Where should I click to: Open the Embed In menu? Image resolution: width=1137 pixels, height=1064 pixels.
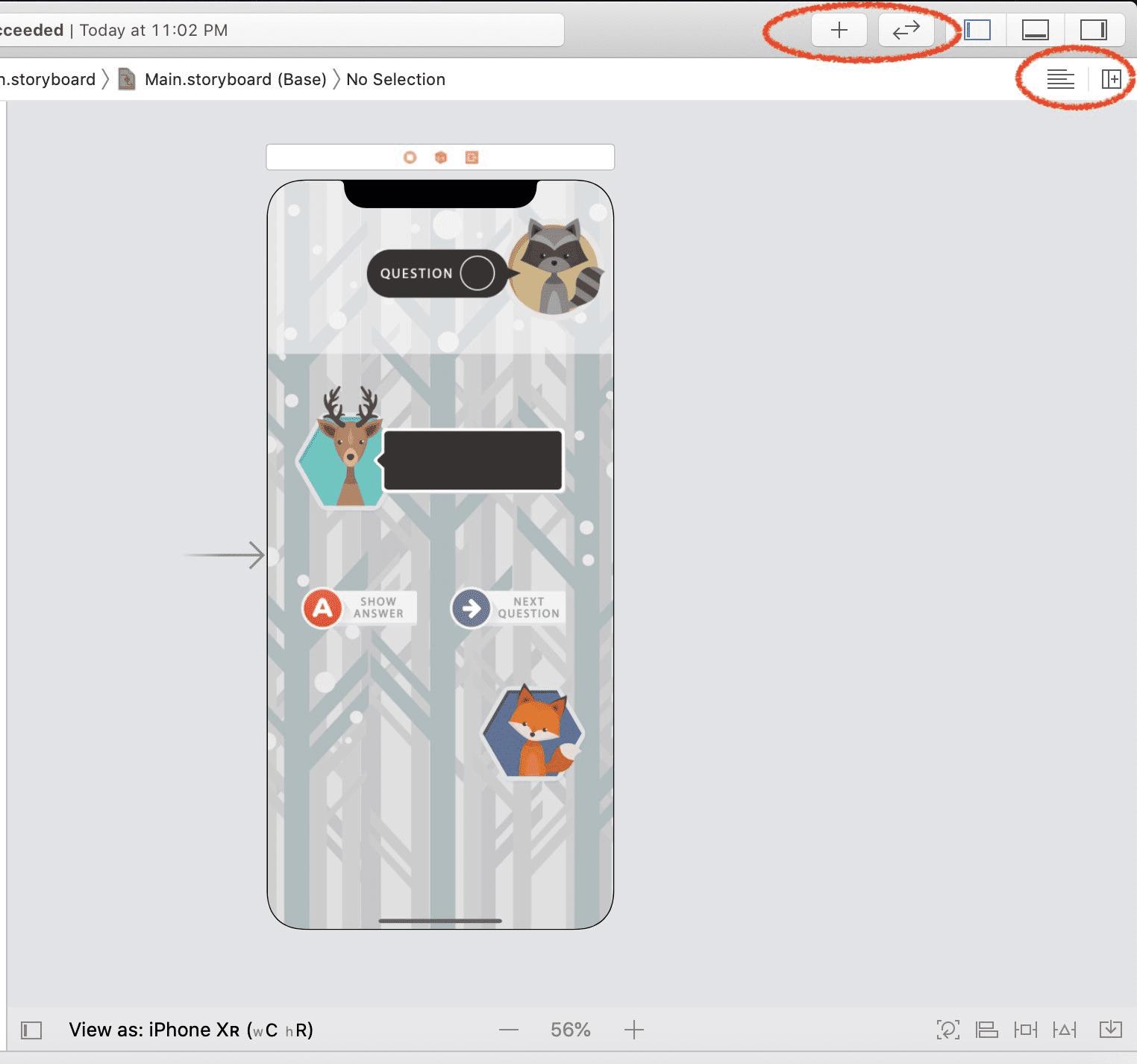pos(1111,1030)
